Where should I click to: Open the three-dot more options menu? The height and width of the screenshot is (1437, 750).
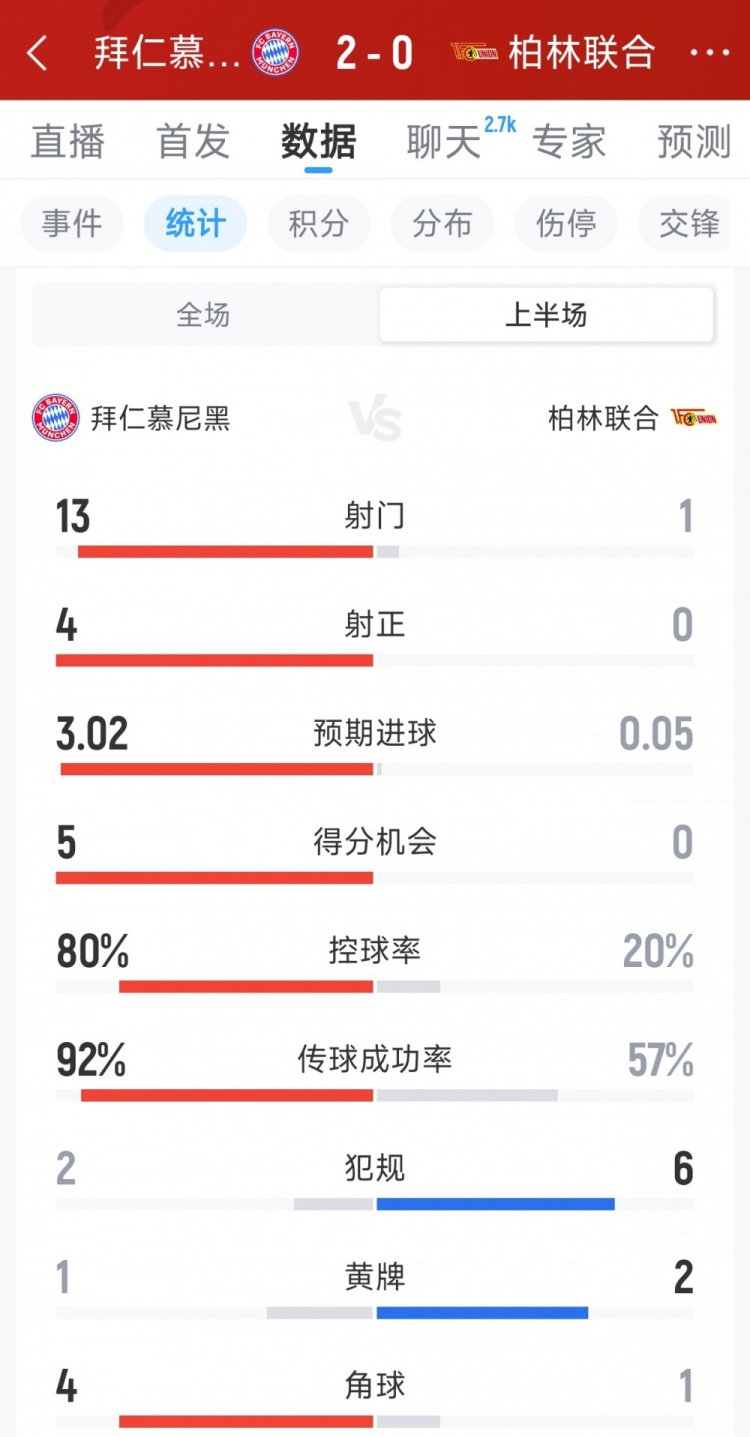pyautogui.click(x=710, y=53)
